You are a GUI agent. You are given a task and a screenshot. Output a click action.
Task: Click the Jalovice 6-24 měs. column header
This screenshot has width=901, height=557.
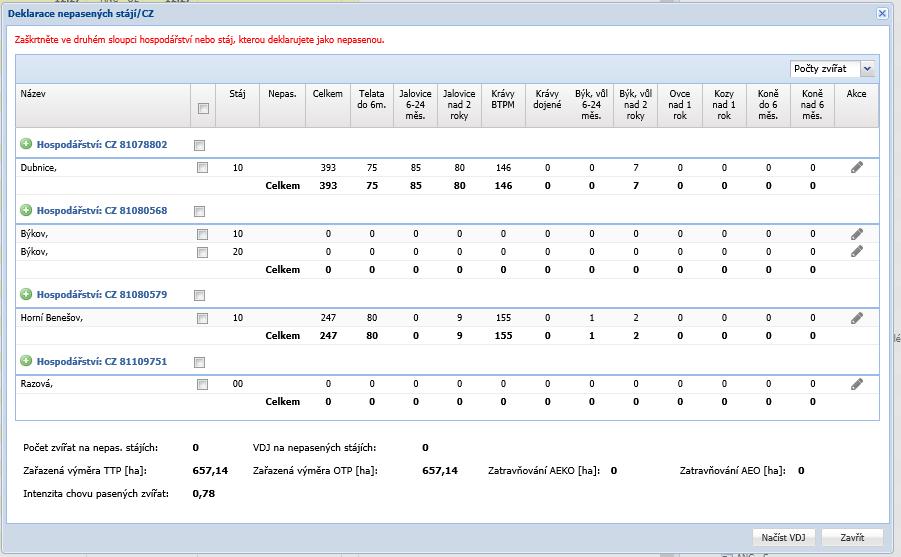(x=415, y=106)
